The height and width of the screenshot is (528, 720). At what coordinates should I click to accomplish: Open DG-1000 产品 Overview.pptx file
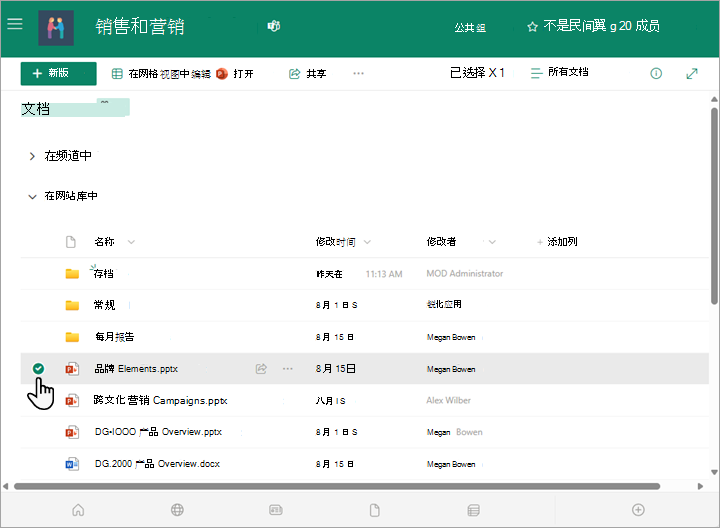point(158,432)
